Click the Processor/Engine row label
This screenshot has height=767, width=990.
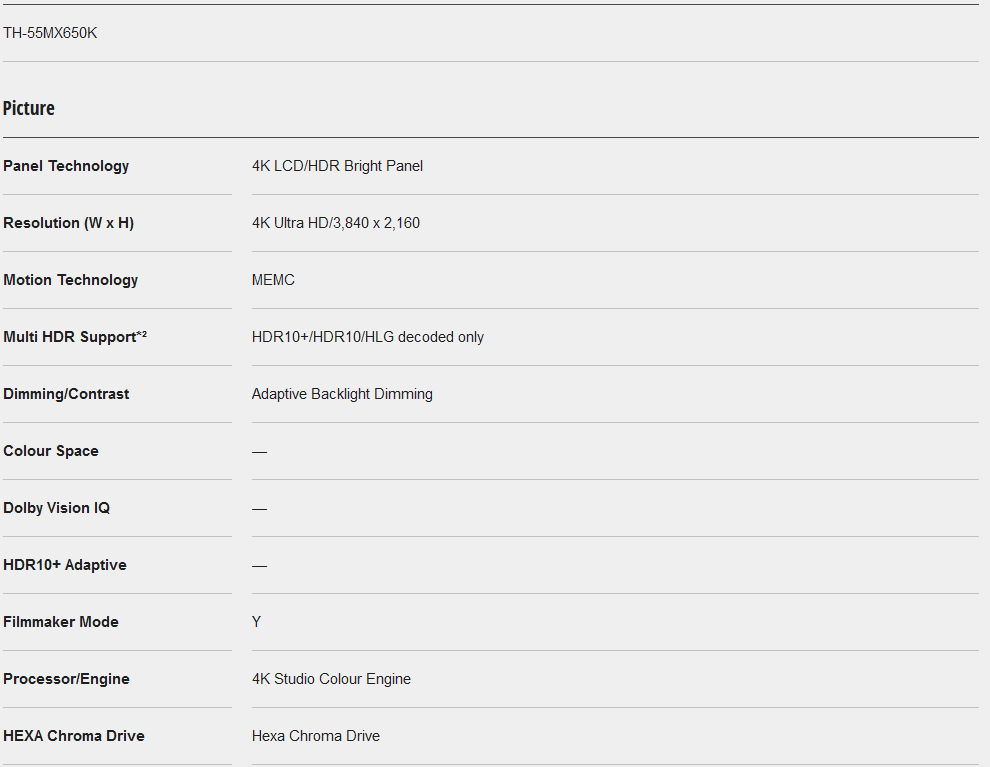coord(66,679)
